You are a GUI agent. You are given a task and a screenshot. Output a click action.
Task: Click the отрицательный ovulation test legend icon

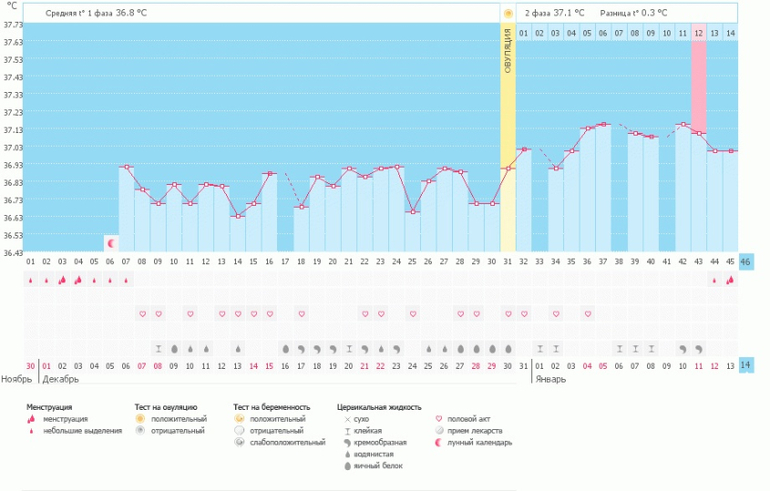point(140,431)
